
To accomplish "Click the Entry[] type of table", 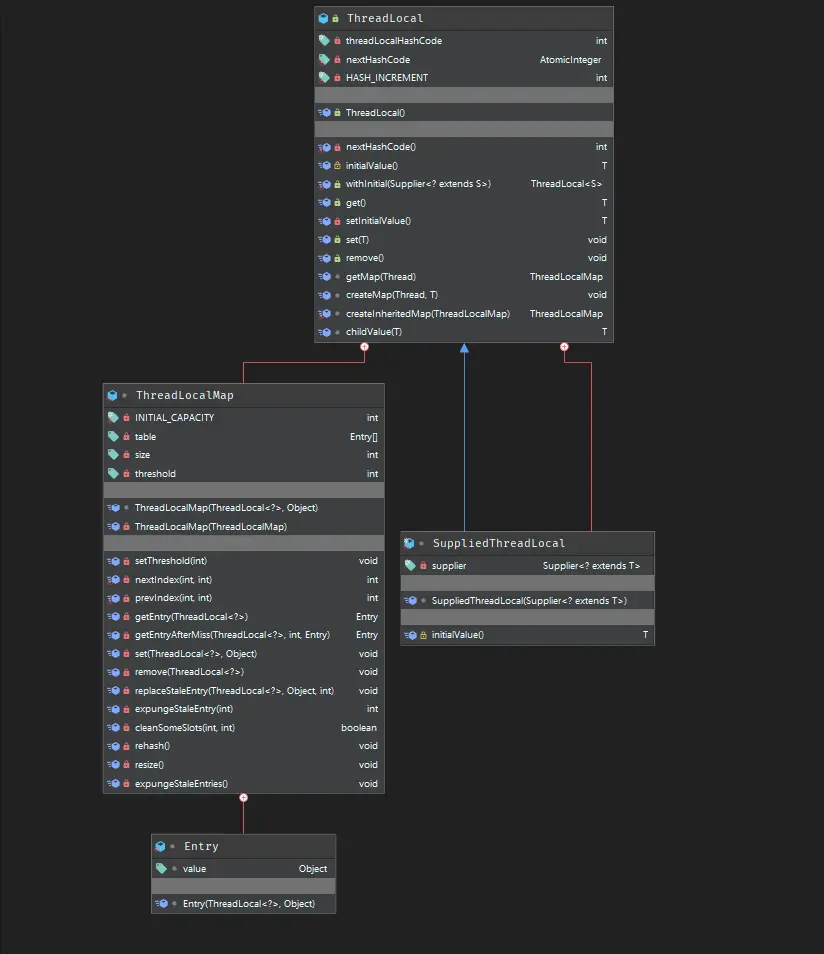I will (x=363, y=437).
